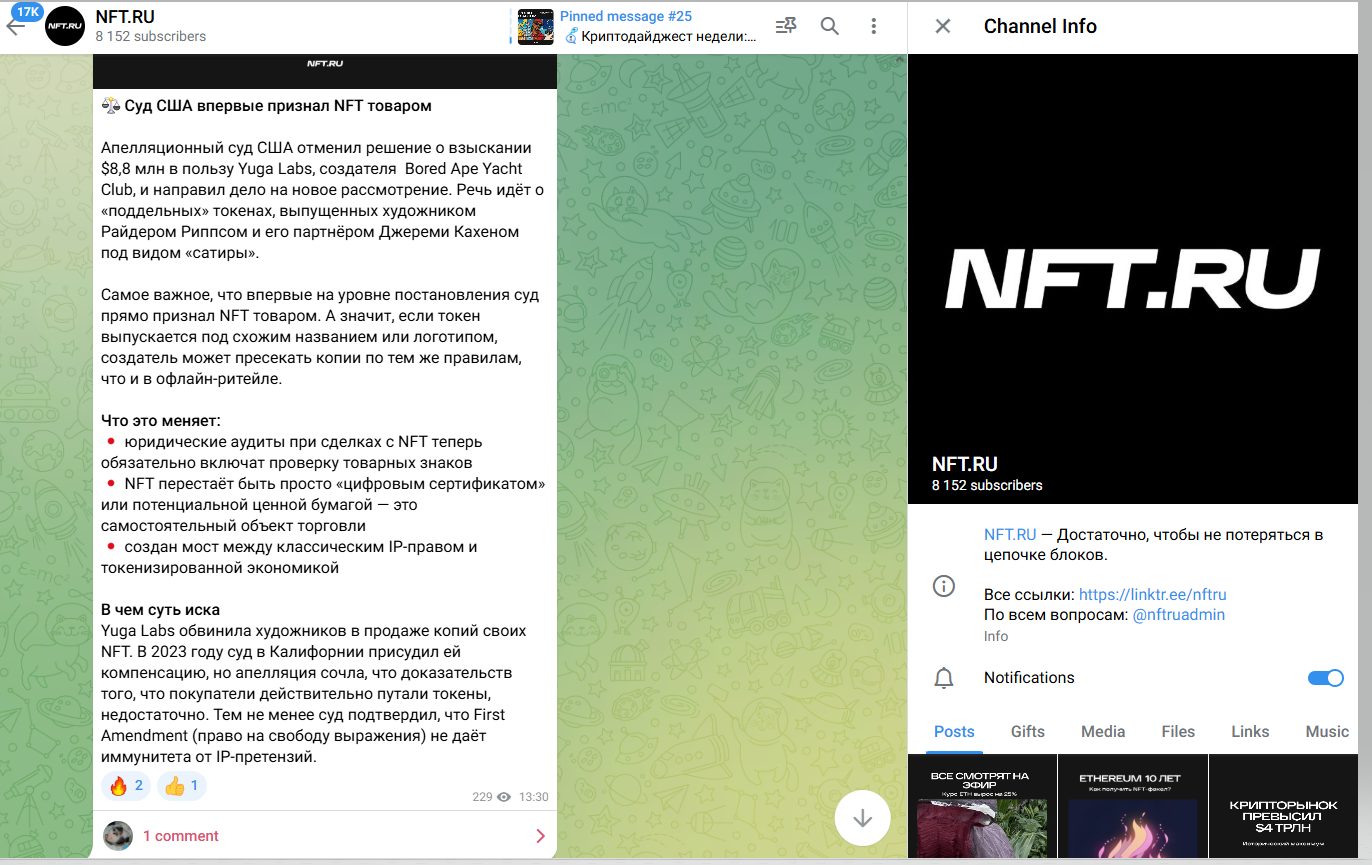
Task: Open NFT.RU channel avatar in header
Action: [66, 26]
